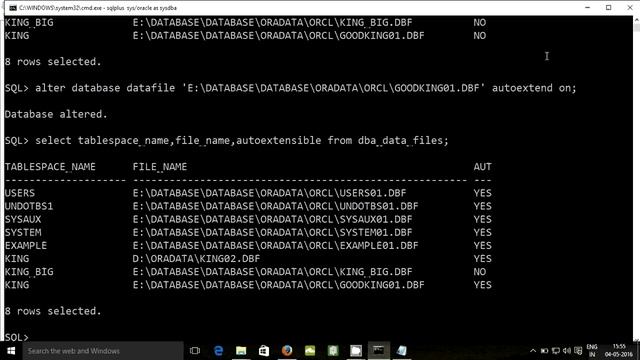Click the Search the web and Windows box
The width and height of the screenshot is (640, 360).
pyautogui.click(x=103, y=351)
